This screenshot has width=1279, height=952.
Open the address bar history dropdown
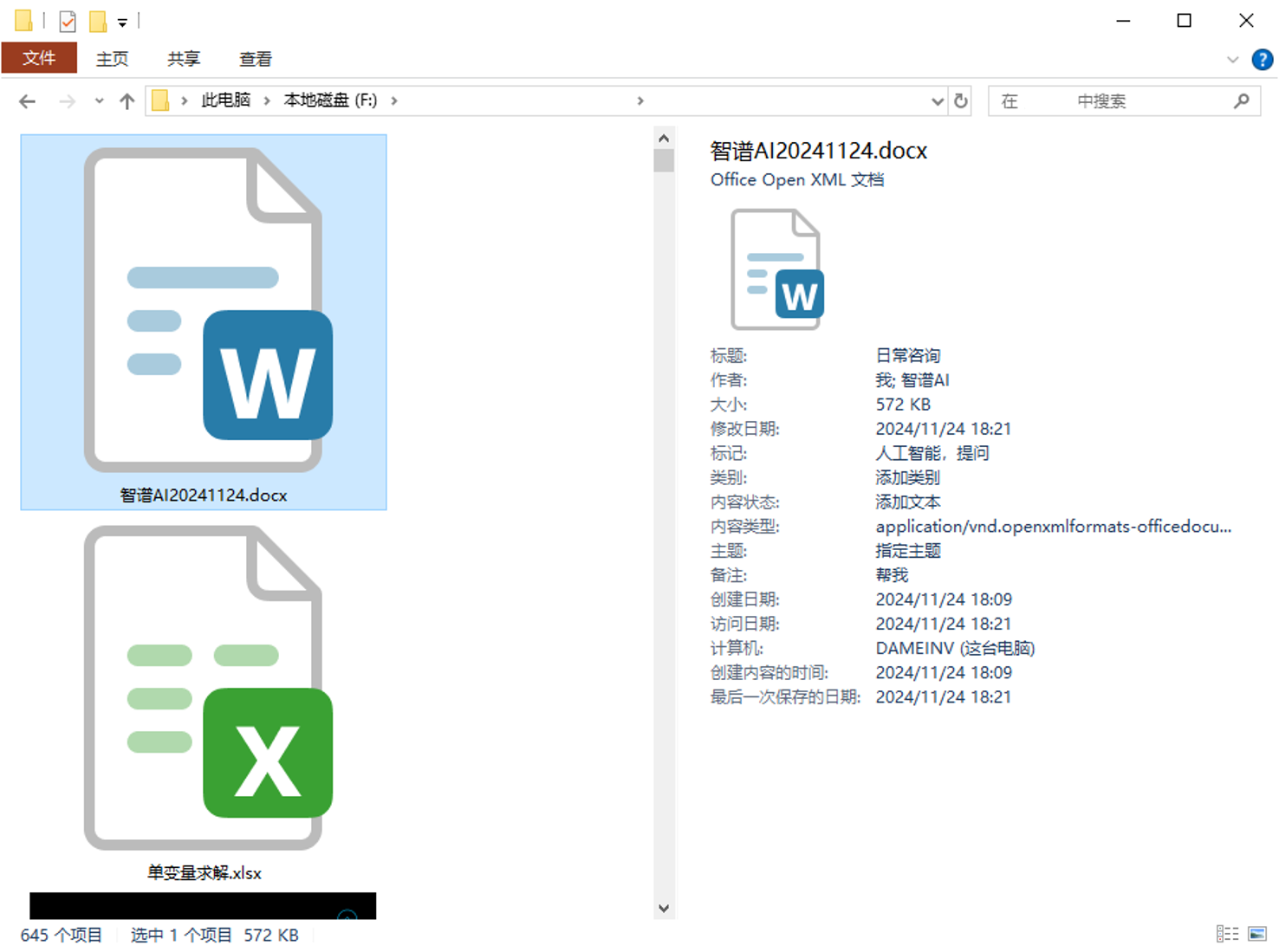pos(938,101)
